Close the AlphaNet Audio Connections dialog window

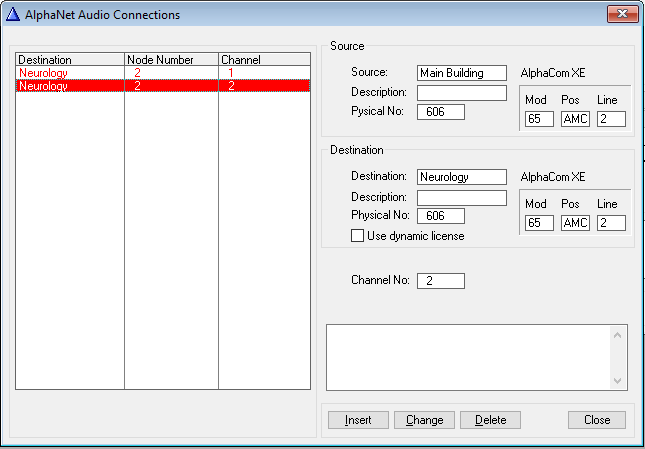pyautogui.click(x=622, y=14)
